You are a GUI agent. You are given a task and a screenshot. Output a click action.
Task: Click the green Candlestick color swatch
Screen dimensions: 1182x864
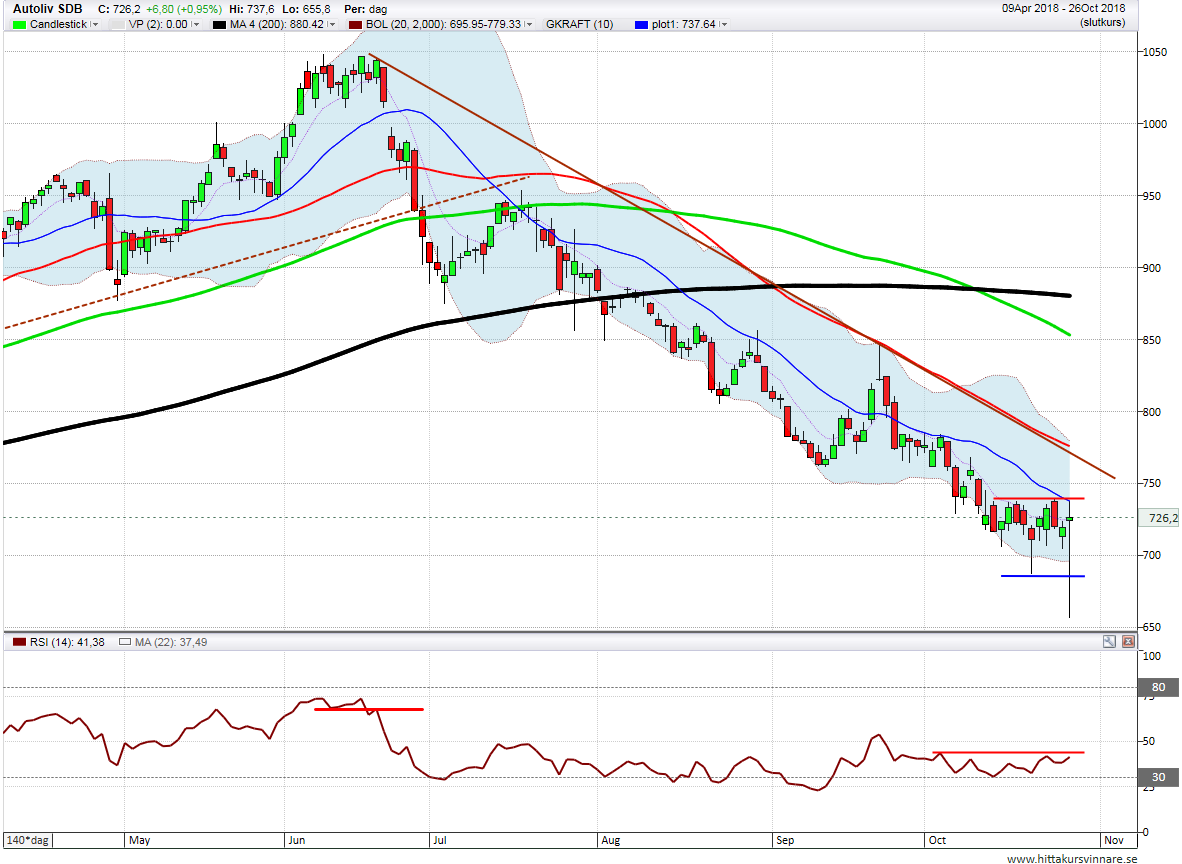(19, 24)
